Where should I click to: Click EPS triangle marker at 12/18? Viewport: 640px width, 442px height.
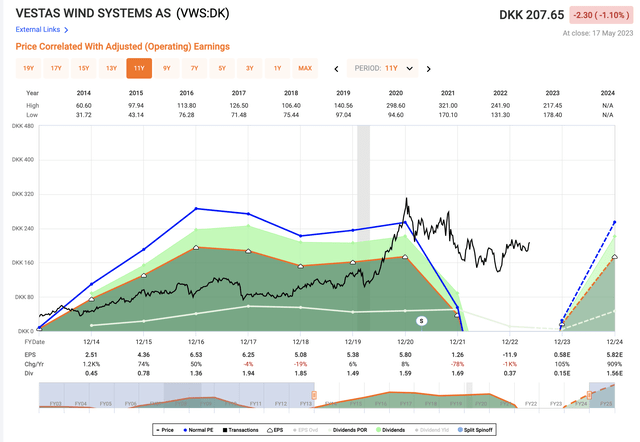301,266
